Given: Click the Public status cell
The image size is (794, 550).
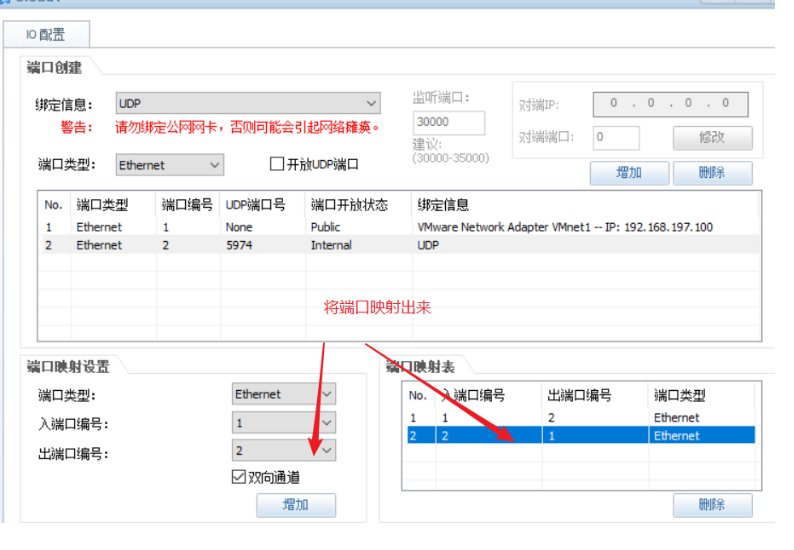Looking at the screenshot, I should click(326, 227).
